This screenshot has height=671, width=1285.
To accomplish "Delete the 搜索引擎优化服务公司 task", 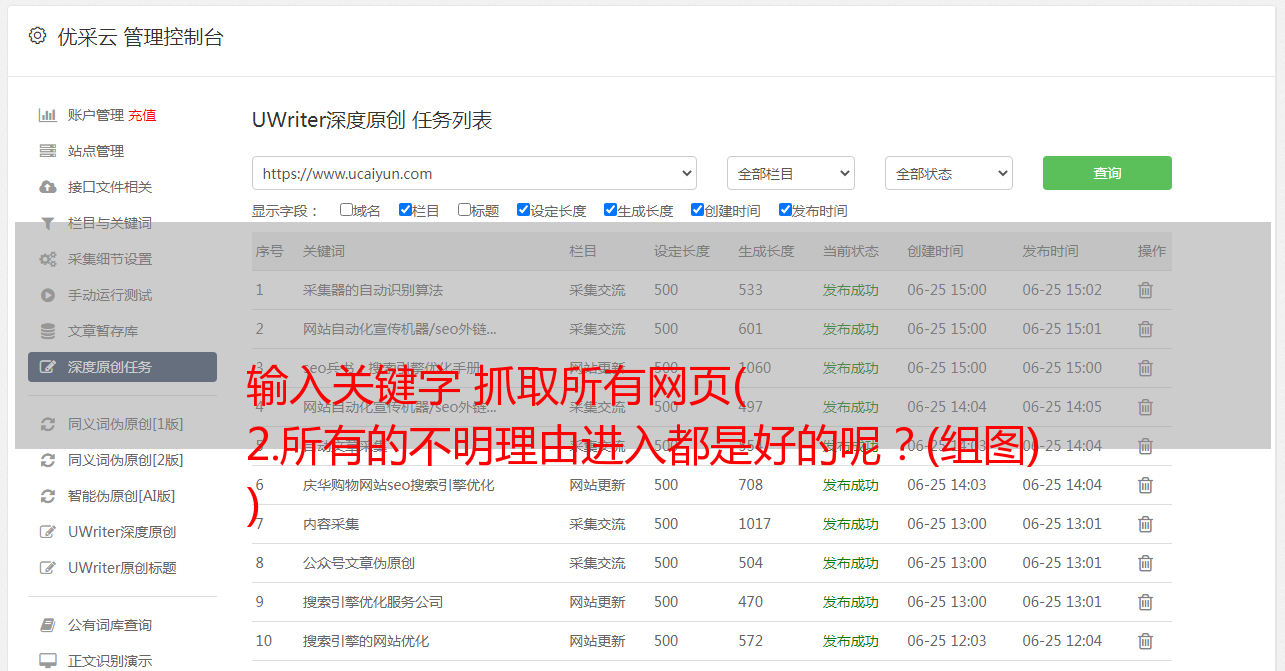I will point(1145,602).
